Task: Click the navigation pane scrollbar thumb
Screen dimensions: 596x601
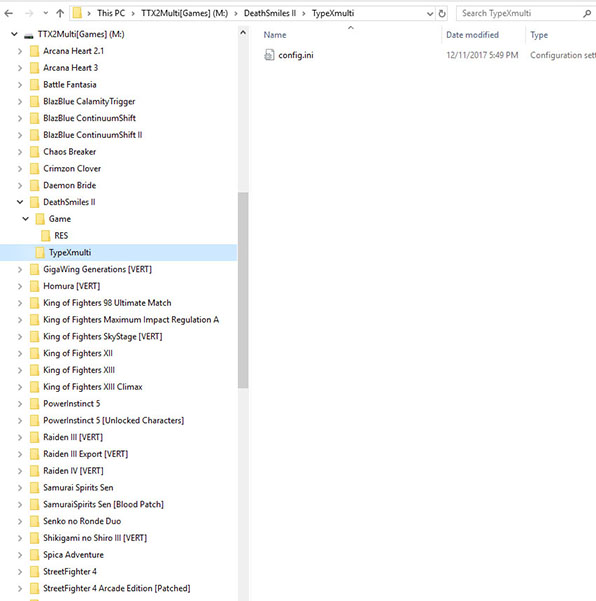Action: pos(243,290)
